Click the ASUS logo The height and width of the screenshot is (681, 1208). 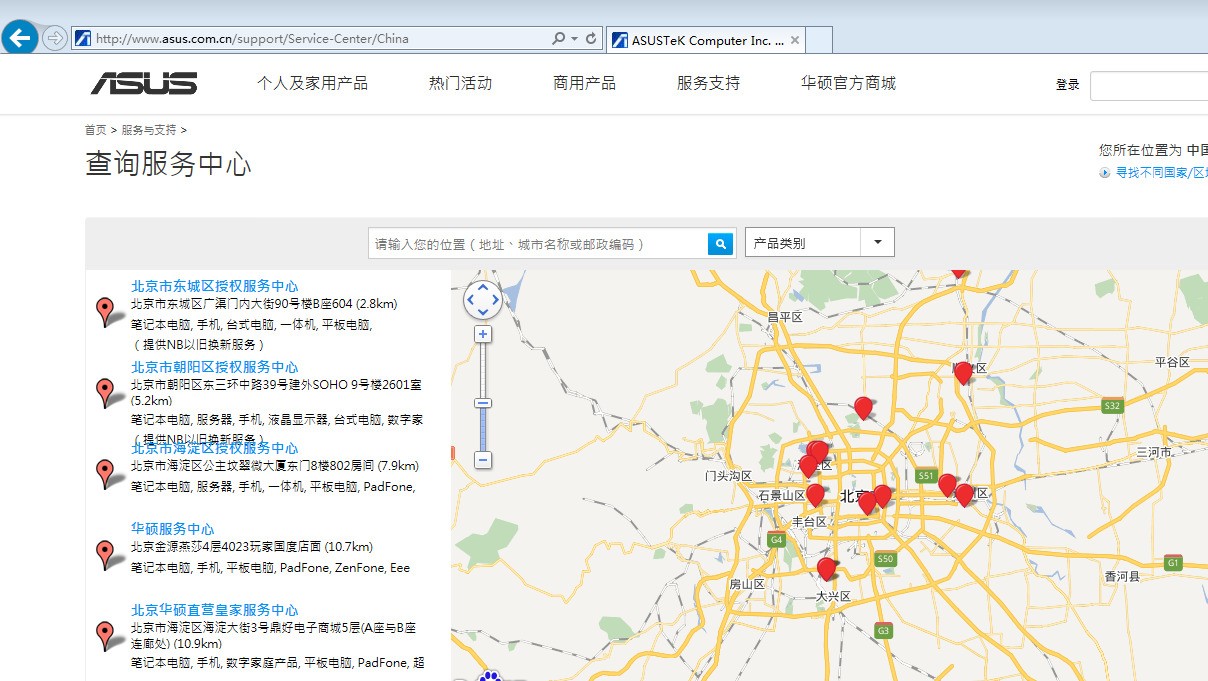(144, 83)
